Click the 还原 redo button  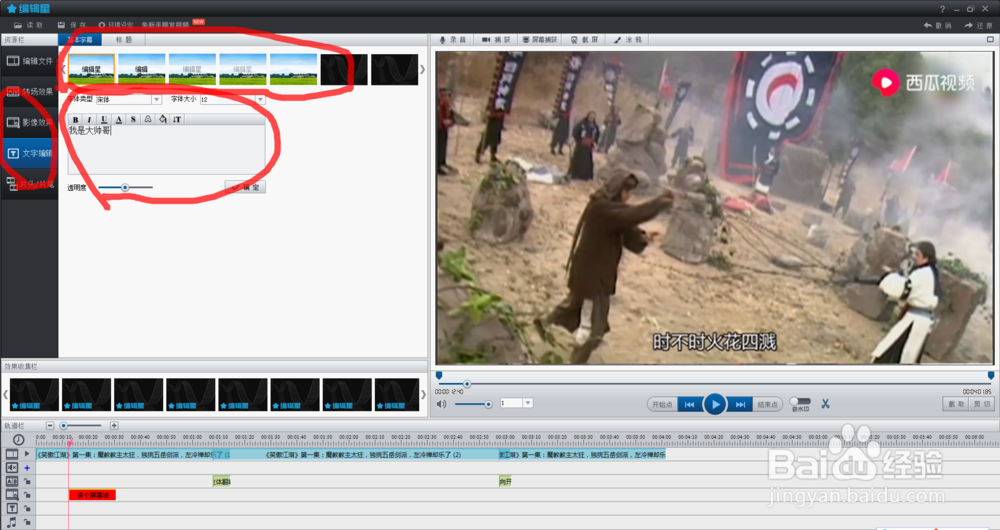[978, 26]
